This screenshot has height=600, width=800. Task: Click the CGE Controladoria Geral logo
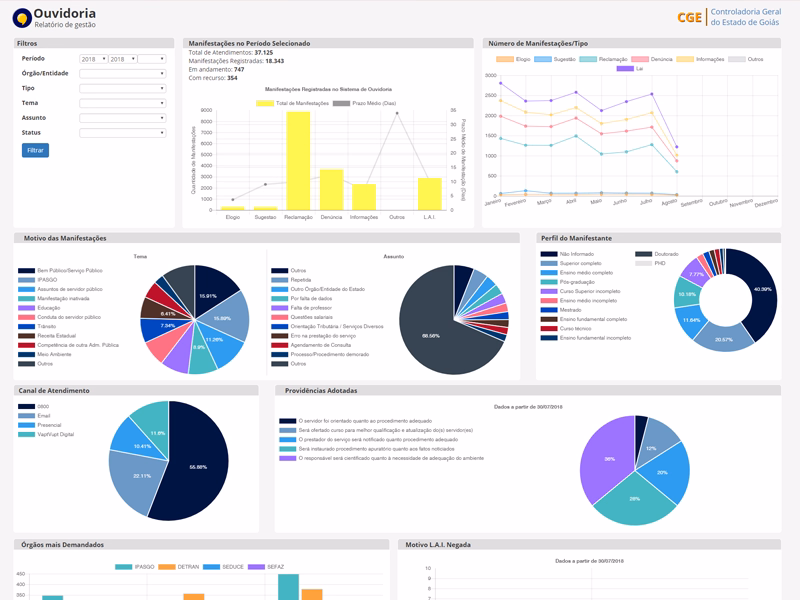[x=729, y=17]
